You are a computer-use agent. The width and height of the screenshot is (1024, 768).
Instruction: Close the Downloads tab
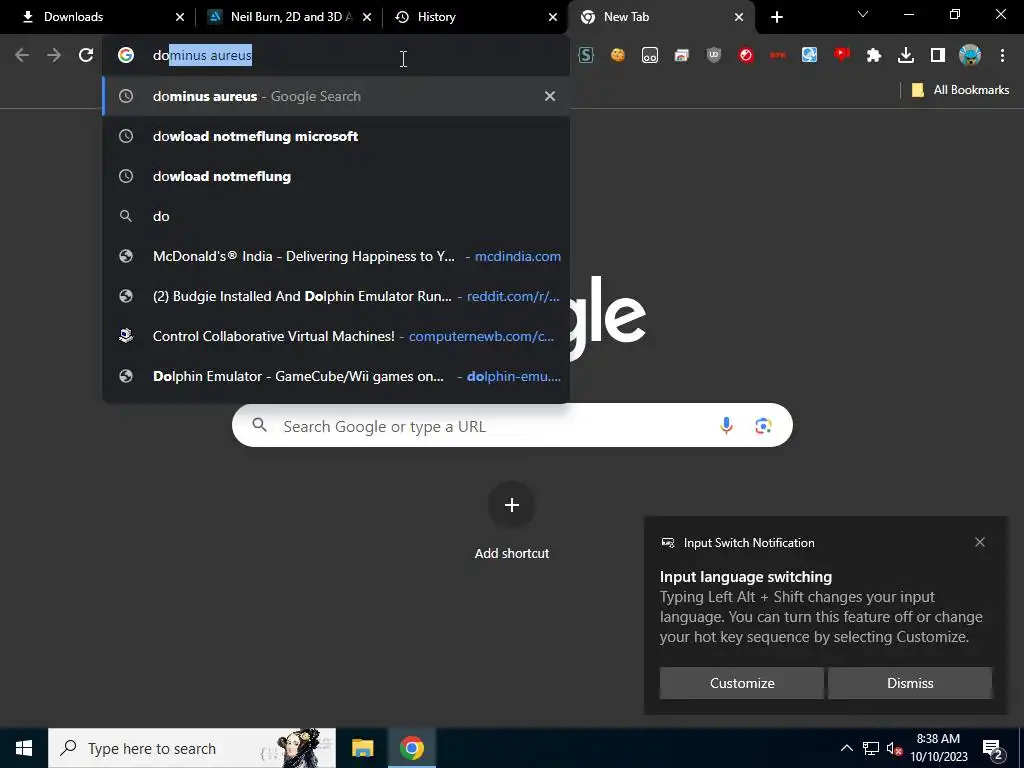[x=180, y=17]
